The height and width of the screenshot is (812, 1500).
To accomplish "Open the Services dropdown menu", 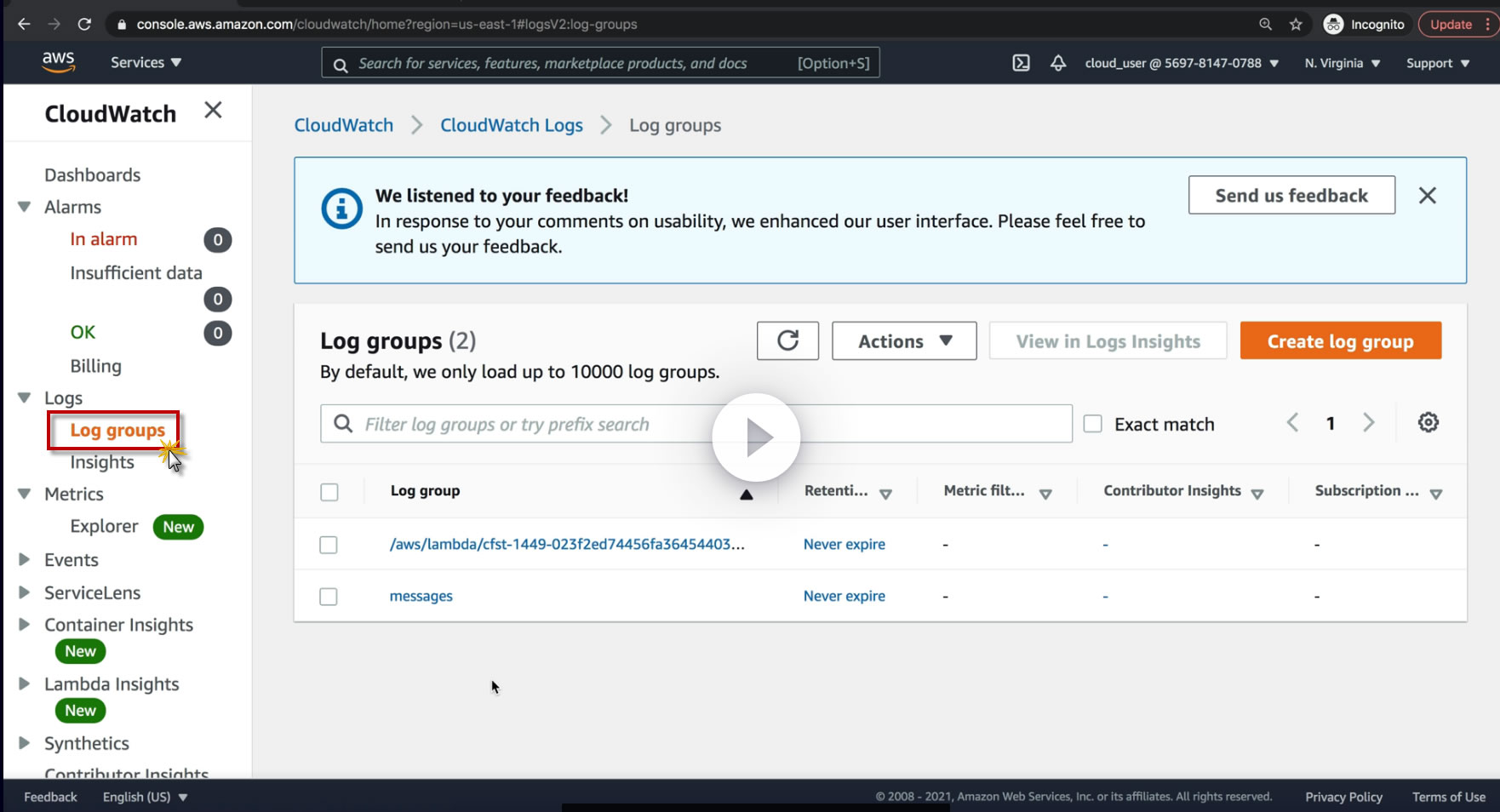I will pyautogui.click(x=146, y=62).
